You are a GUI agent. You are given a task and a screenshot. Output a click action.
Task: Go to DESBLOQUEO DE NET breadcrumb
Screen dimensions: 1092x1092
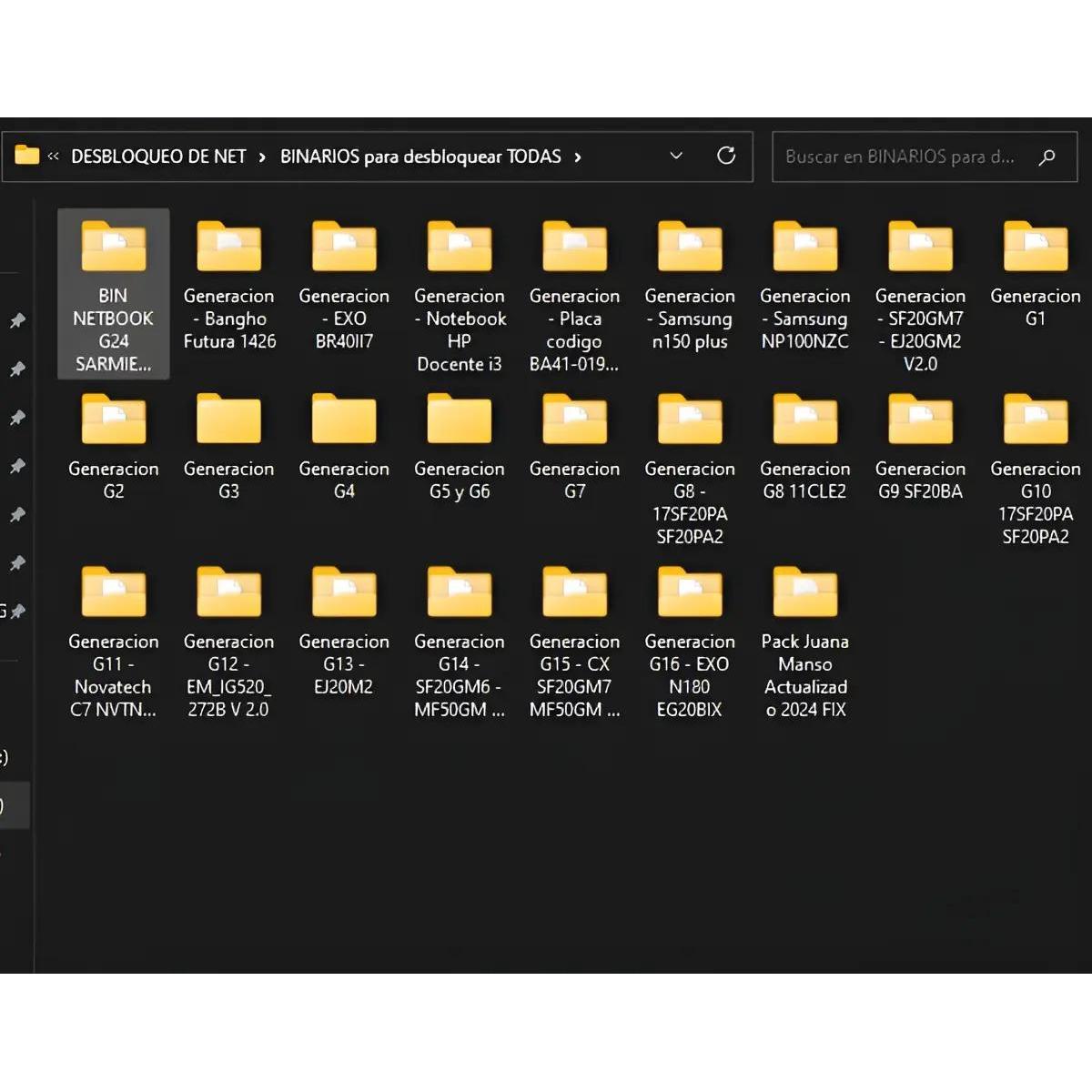pos(158,157)
